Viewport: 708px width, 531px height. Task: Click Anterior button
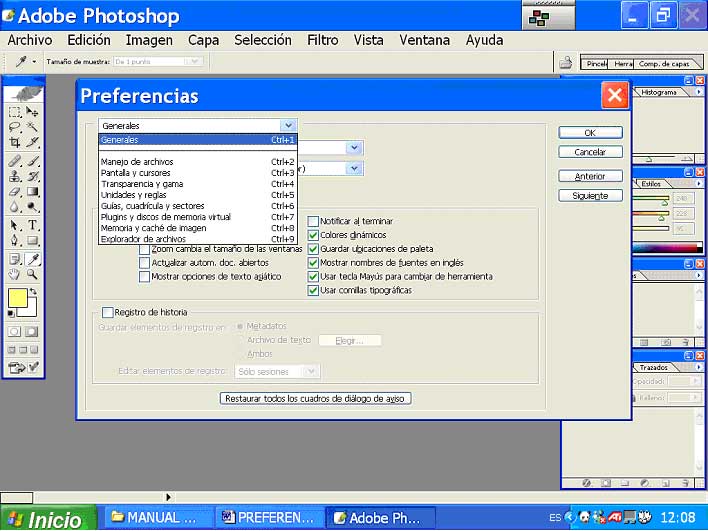(x=590, y=176)
